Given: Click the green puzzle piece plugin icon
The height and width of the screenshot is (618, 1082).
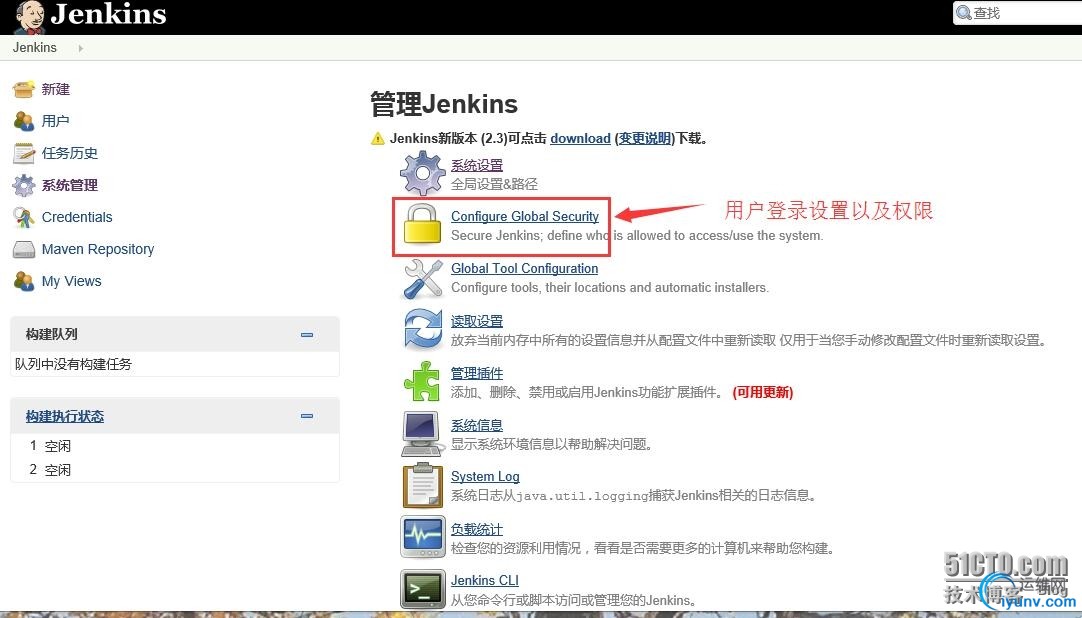Looking at the screenshot, I should point(422,381).
